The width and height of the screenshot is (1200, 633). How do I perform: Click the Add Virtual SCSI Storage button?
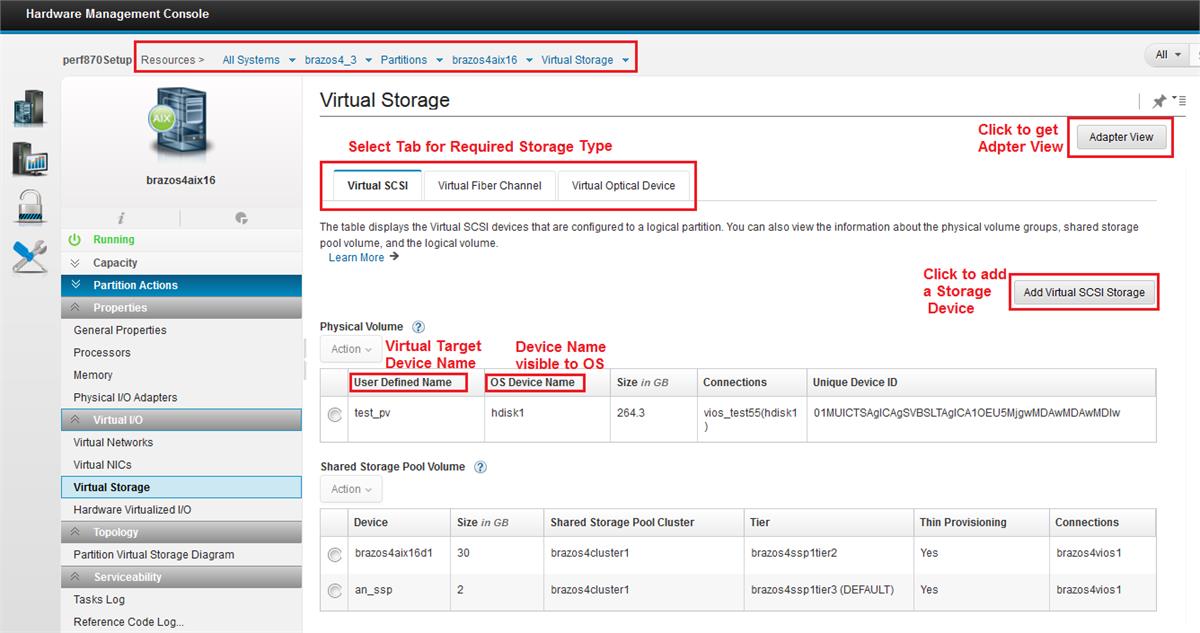(1083, 292)
